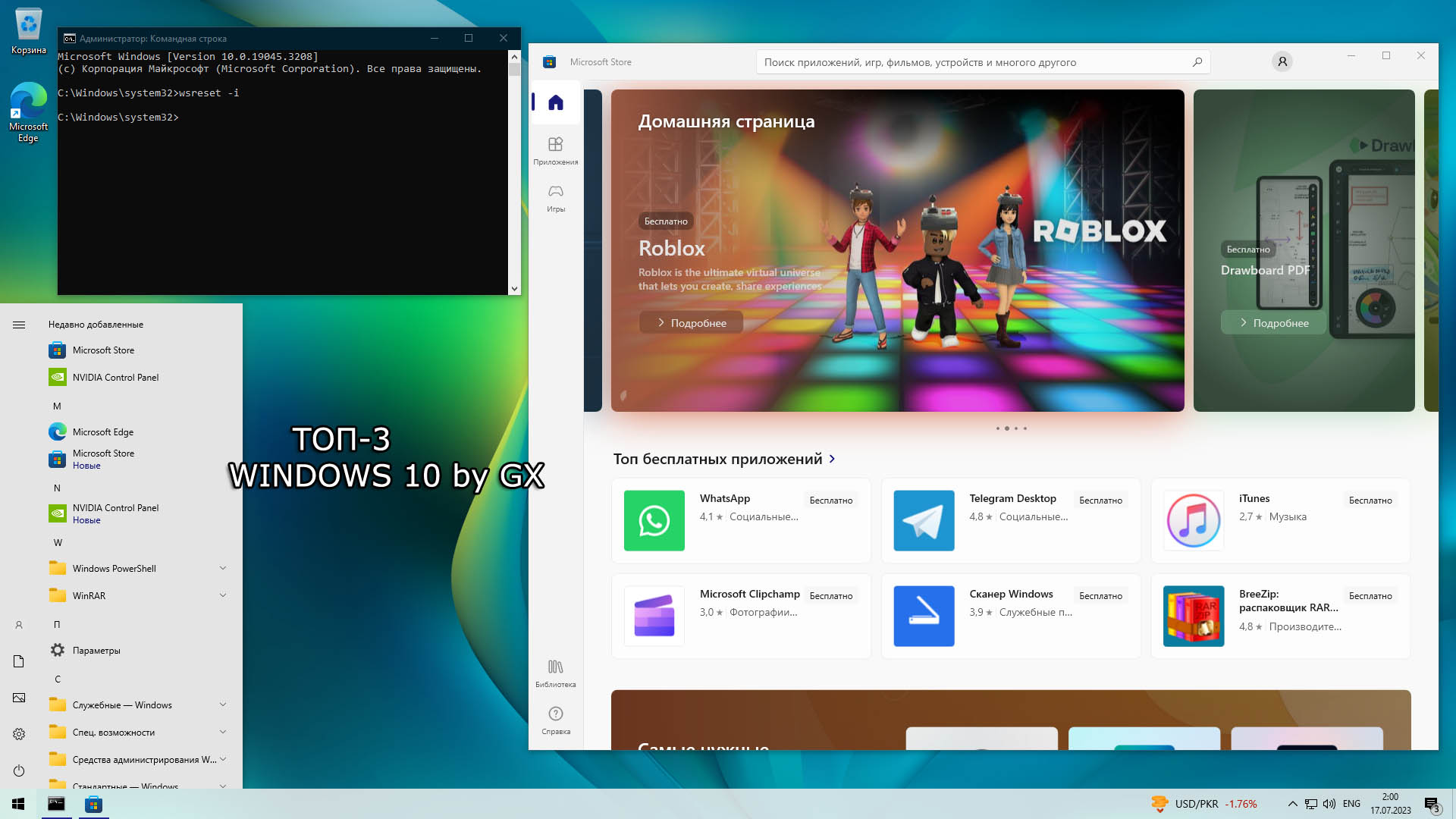Viewport: 1456px width, 819px height.
Task: Launch NVIDIA Control Panel from recently added
Action: (115, 378)
